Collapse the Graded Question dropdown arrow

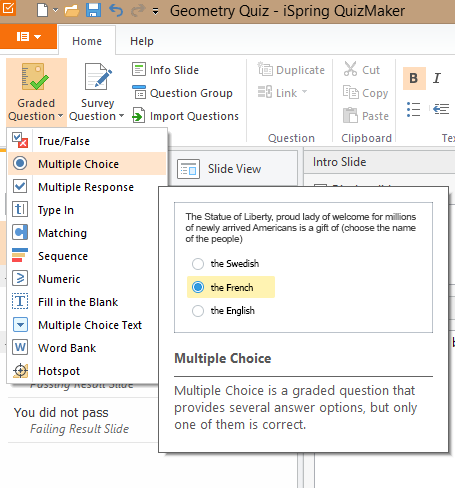tap(60, 116)
